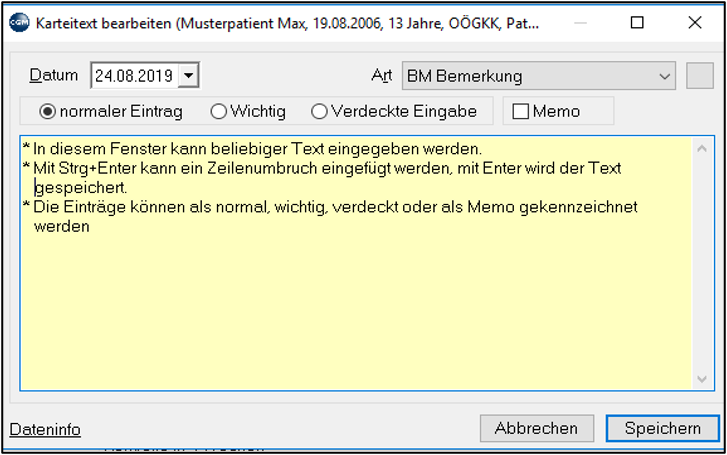Click the CGM application icon in title bar
727x455 pixels.
(x=19, y=23)
